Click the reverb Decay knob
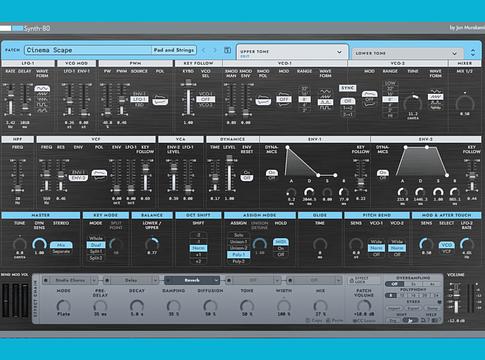The width and height of the screenshot is (485, 360). pyautogui.click(x=137, y=306)
